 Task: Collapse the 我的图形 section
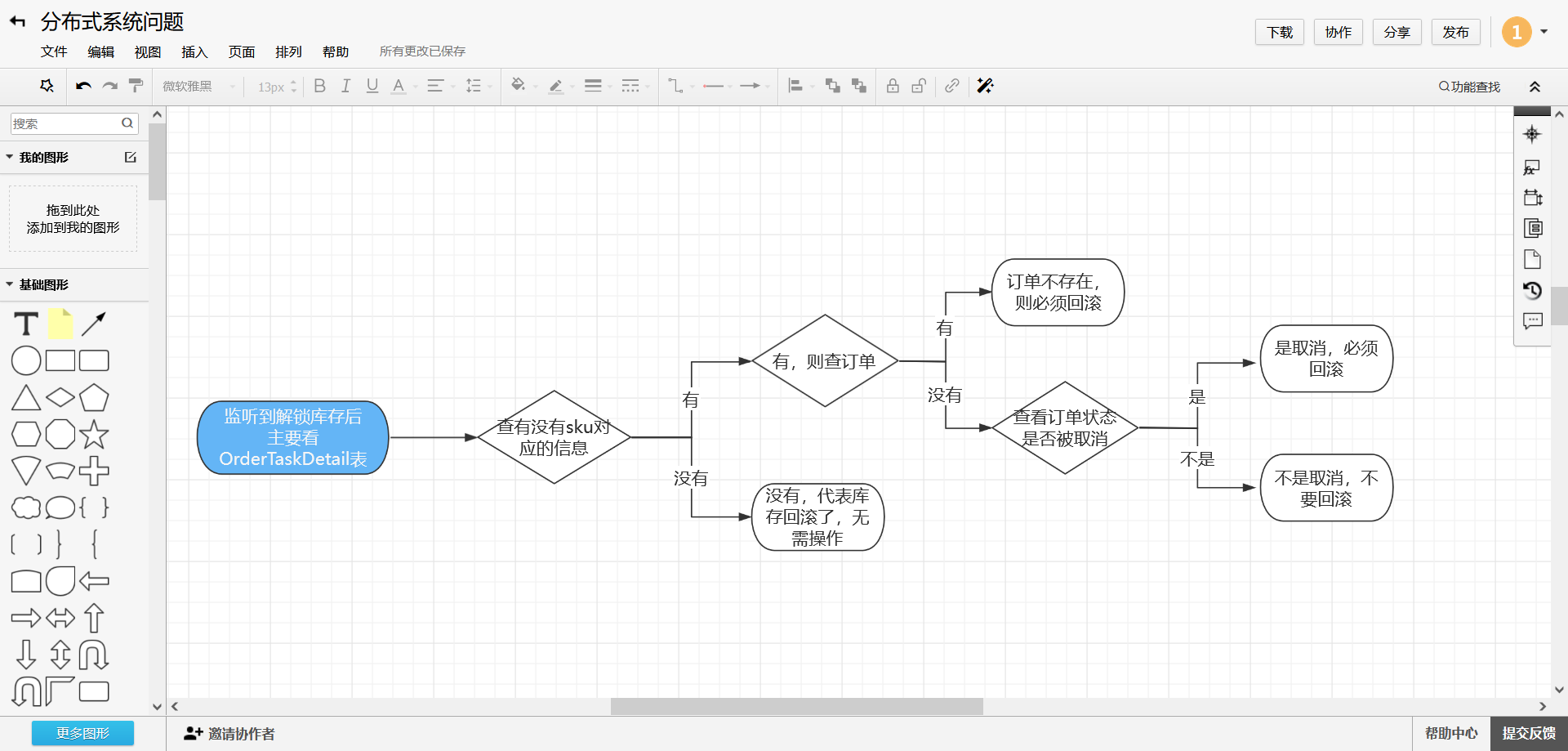point(10,157)
